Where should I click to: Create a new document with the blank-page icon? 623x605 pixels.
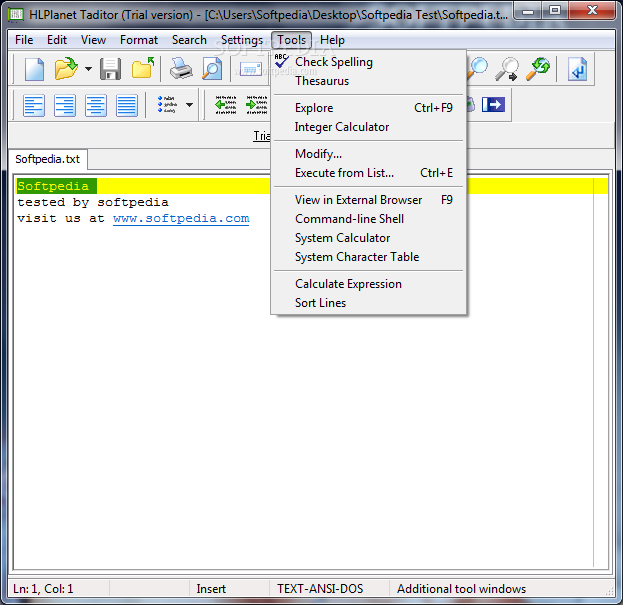tap(34, 69)
